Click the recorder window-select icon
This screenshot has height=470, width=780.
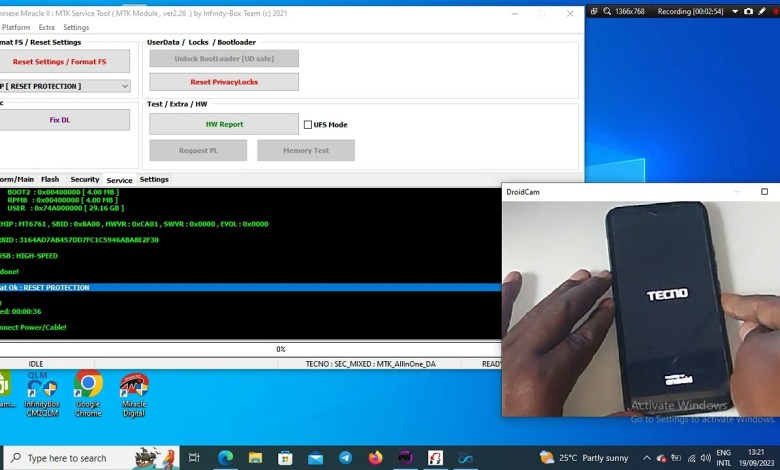(x=594, y=11)
